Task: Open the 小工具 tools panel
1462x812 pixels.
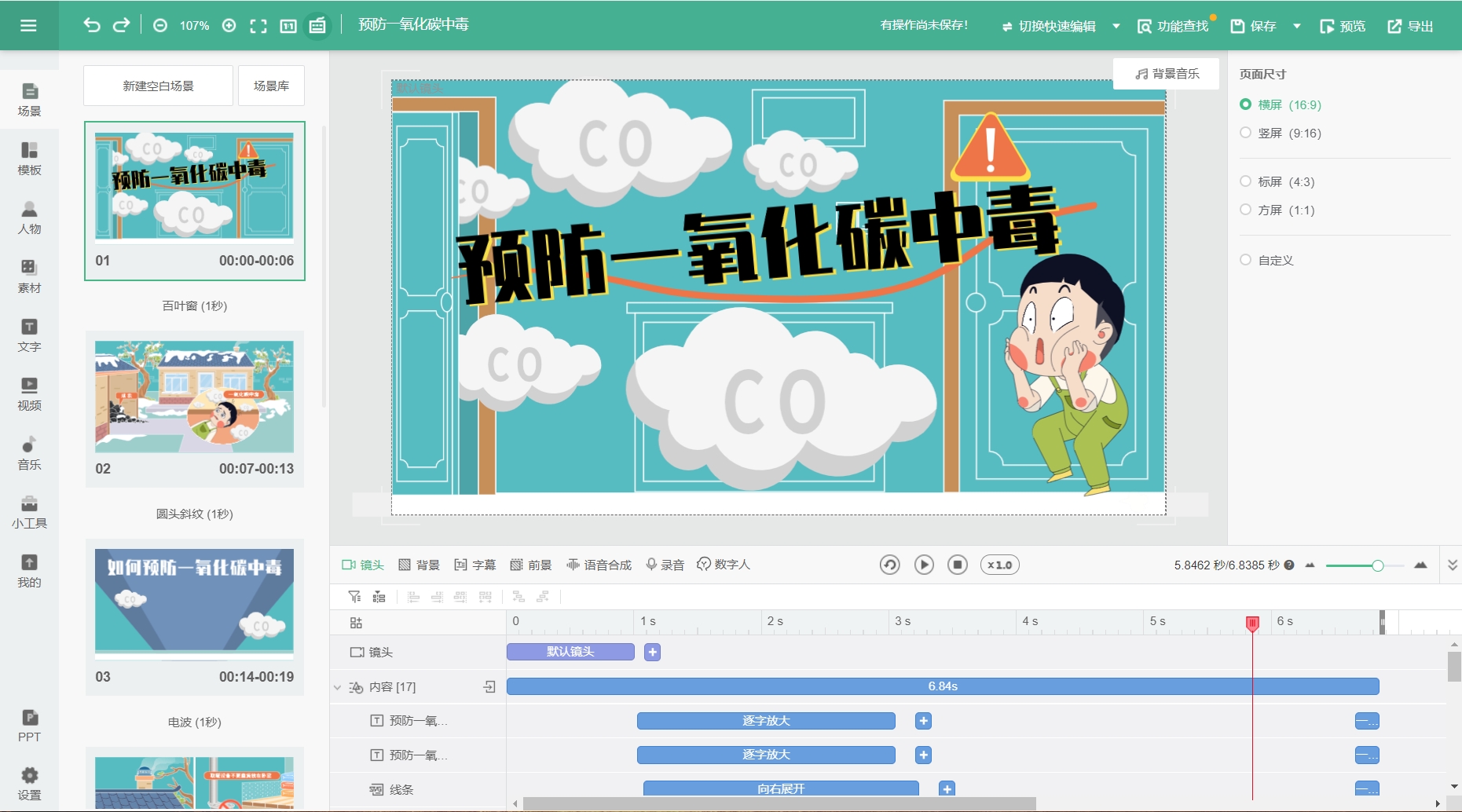Action: coord(29,512)
